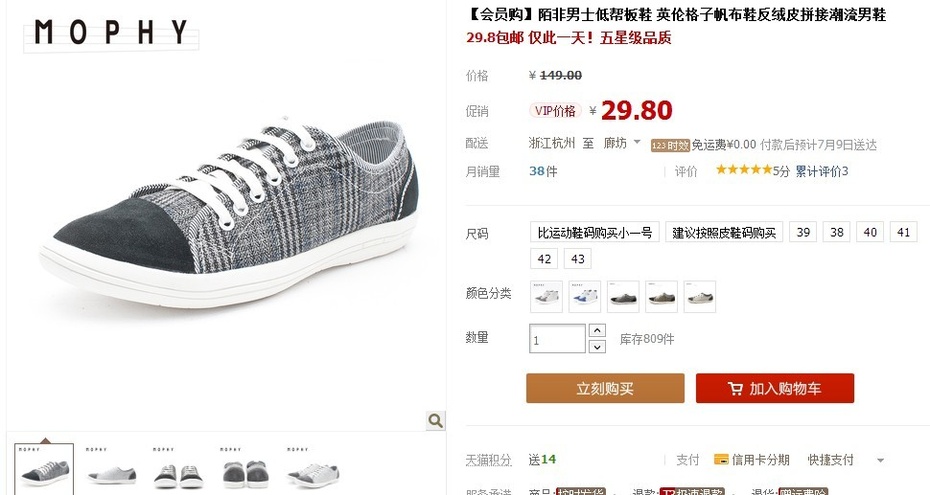Pick the blue-and-white shoe color swatch
This screenshot has height=495, width=930.
584,296
